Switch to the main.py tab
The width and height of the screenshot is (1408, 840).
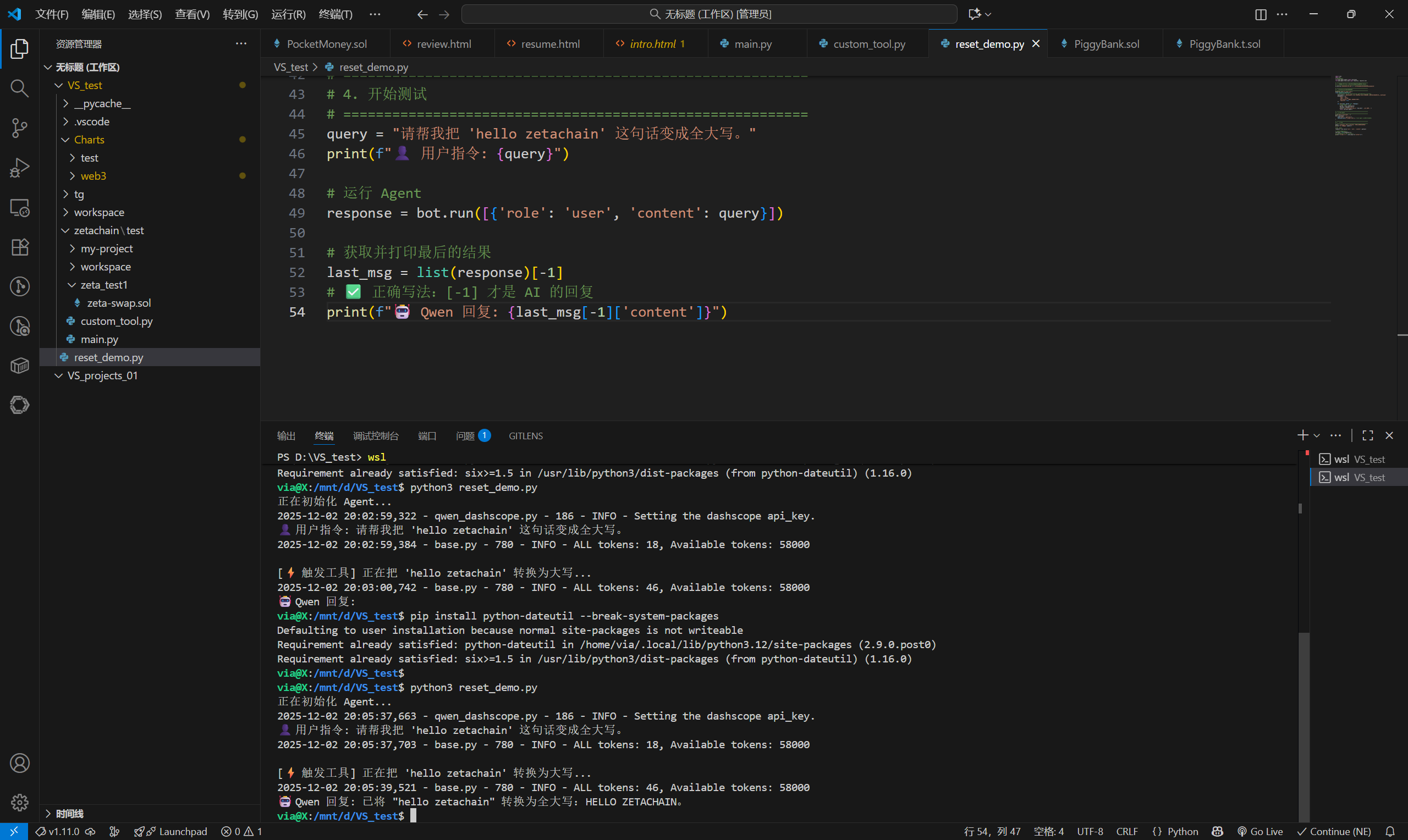pyautogui.click(x=752, y=43)
